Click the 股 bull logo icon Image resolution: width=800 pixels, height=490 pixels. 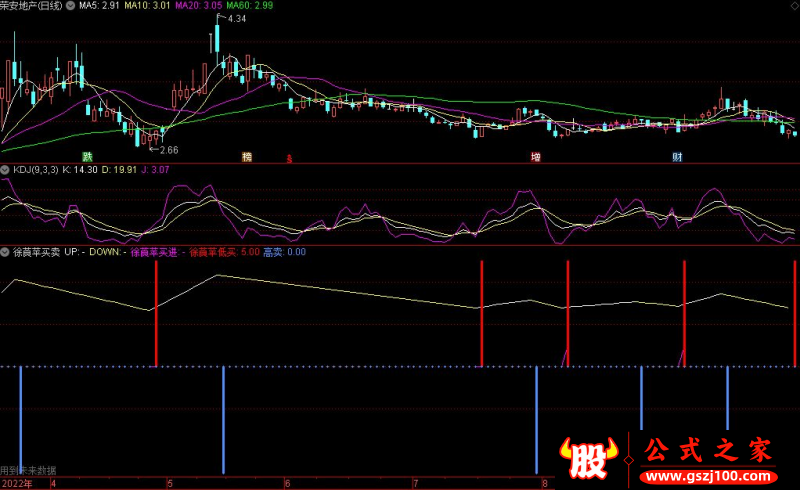[x=589, y=458]
